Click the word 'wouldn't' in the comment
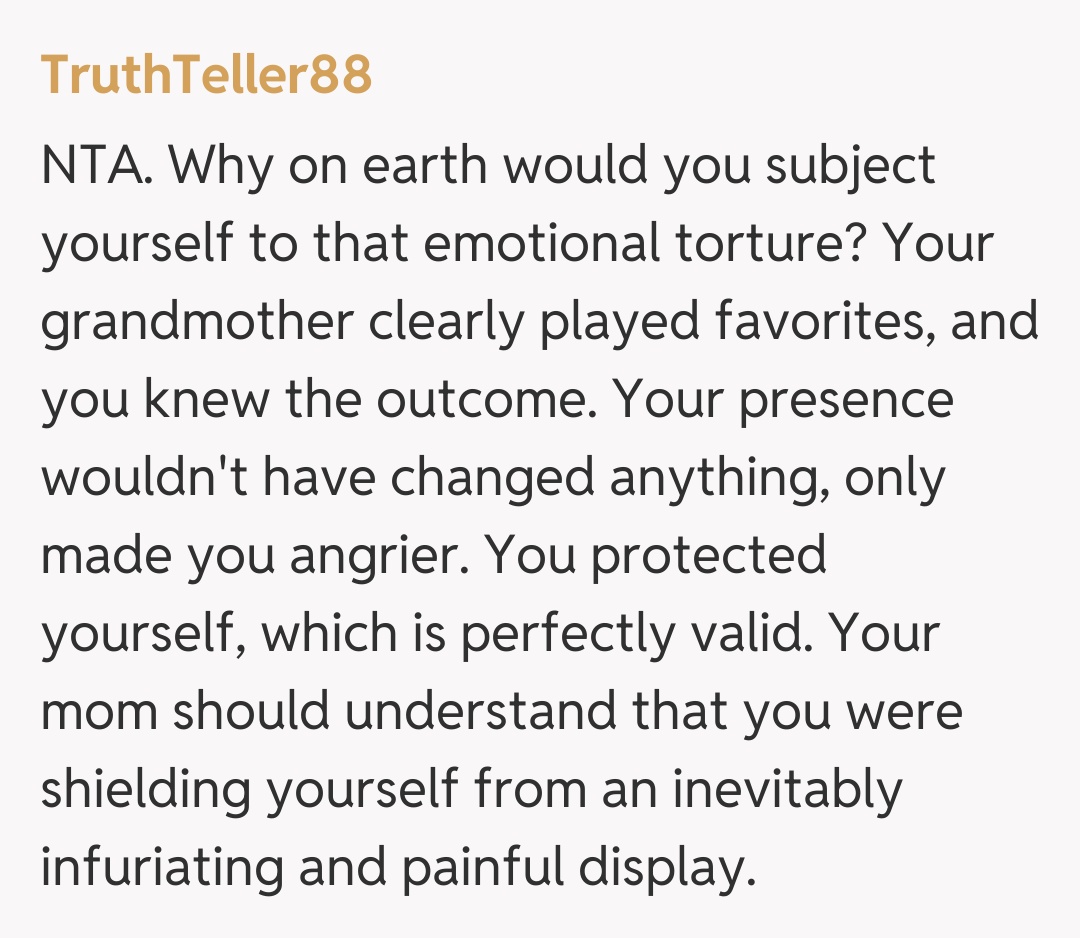This screenshot has height=938, width=1080. pyautogui.click(x=143, y=476)
